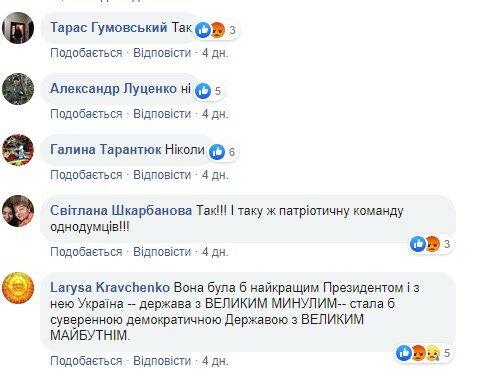Image resolution: width=477 pixels, height=376 pixels.
Task: Click the like reaction icon on Александр Луценко's comment
Action: 203,91
